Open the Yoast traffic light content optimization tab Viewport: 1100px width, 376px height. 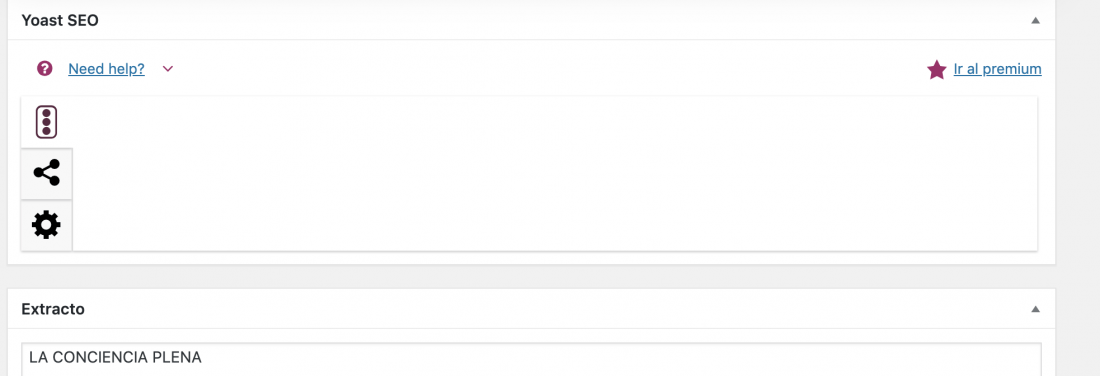click(x=46, y=122)
